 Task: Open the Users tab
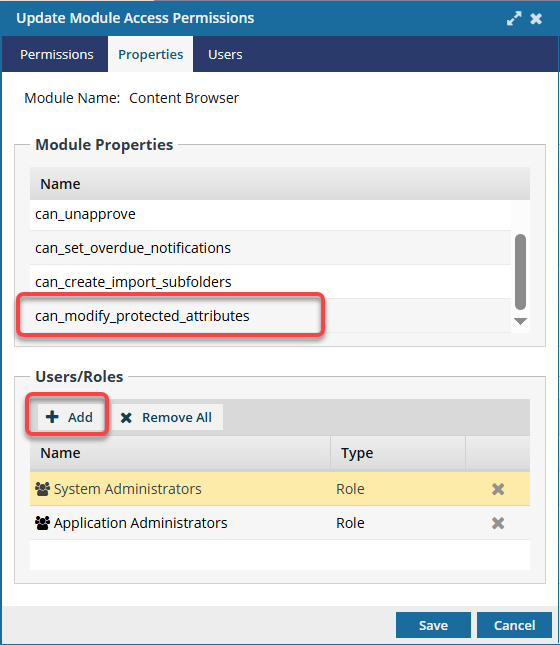(225, 54)
